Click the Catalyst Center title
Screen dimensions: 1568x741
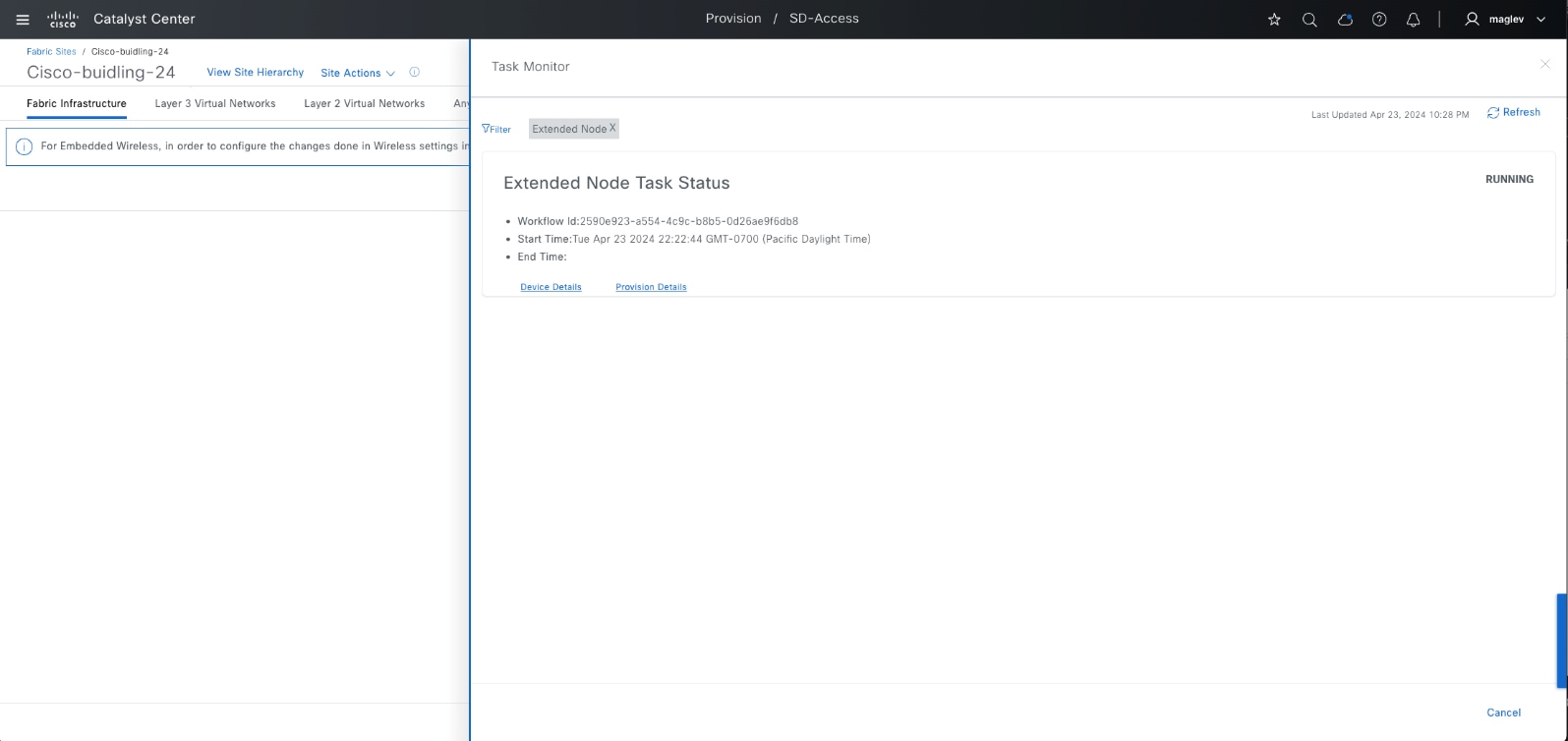(x=145, y=20)
